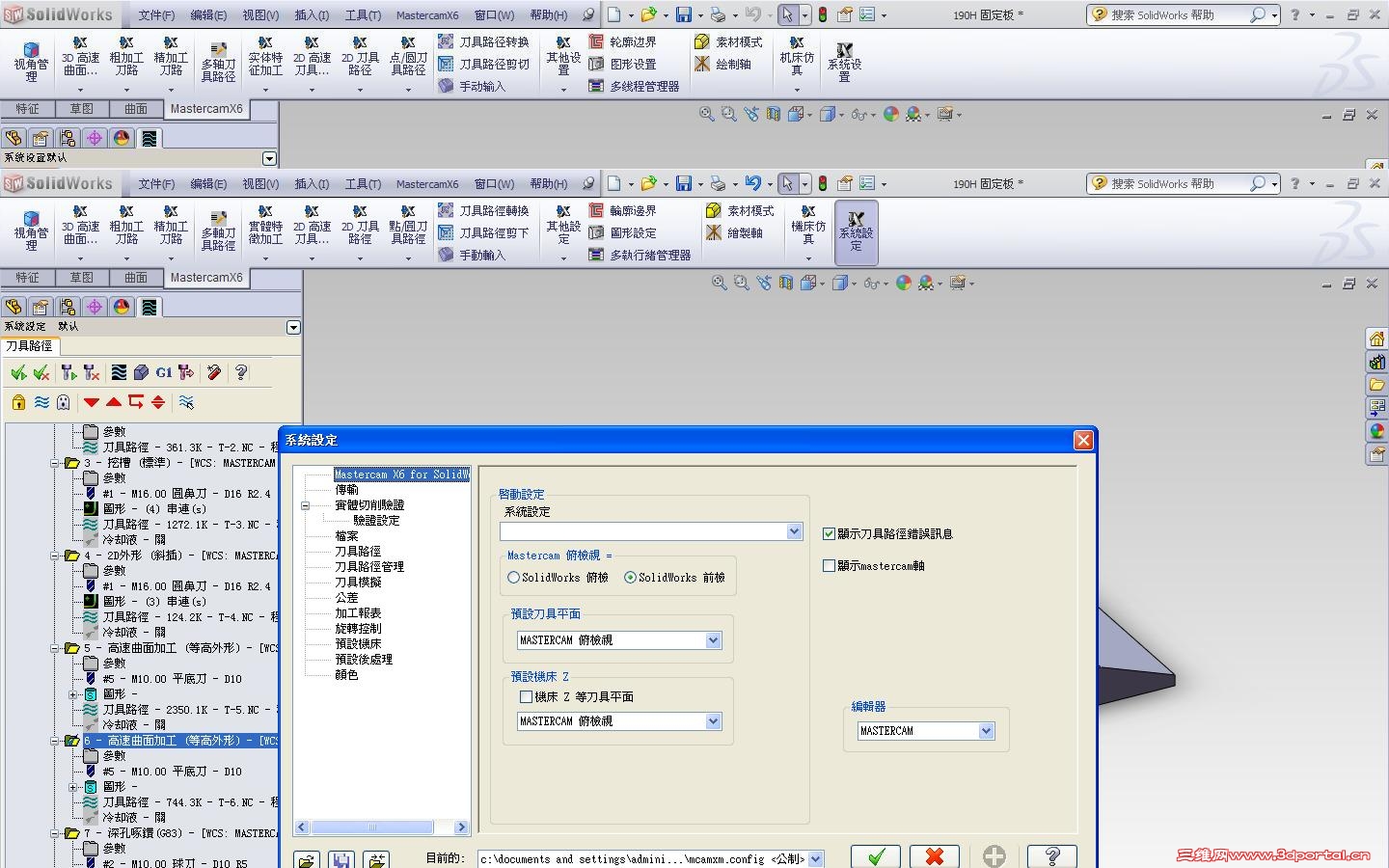Open dialog help question mark button
This screenshot has width=1389, height=868.
[1051, 856]
